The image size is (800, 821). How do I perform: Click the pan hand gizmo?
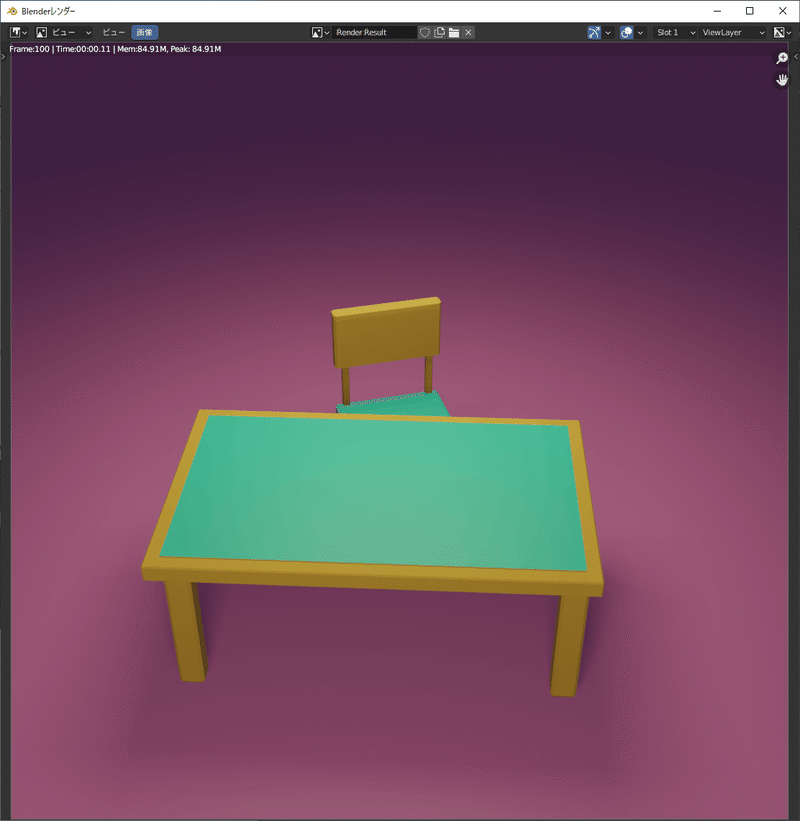(782, 80)
